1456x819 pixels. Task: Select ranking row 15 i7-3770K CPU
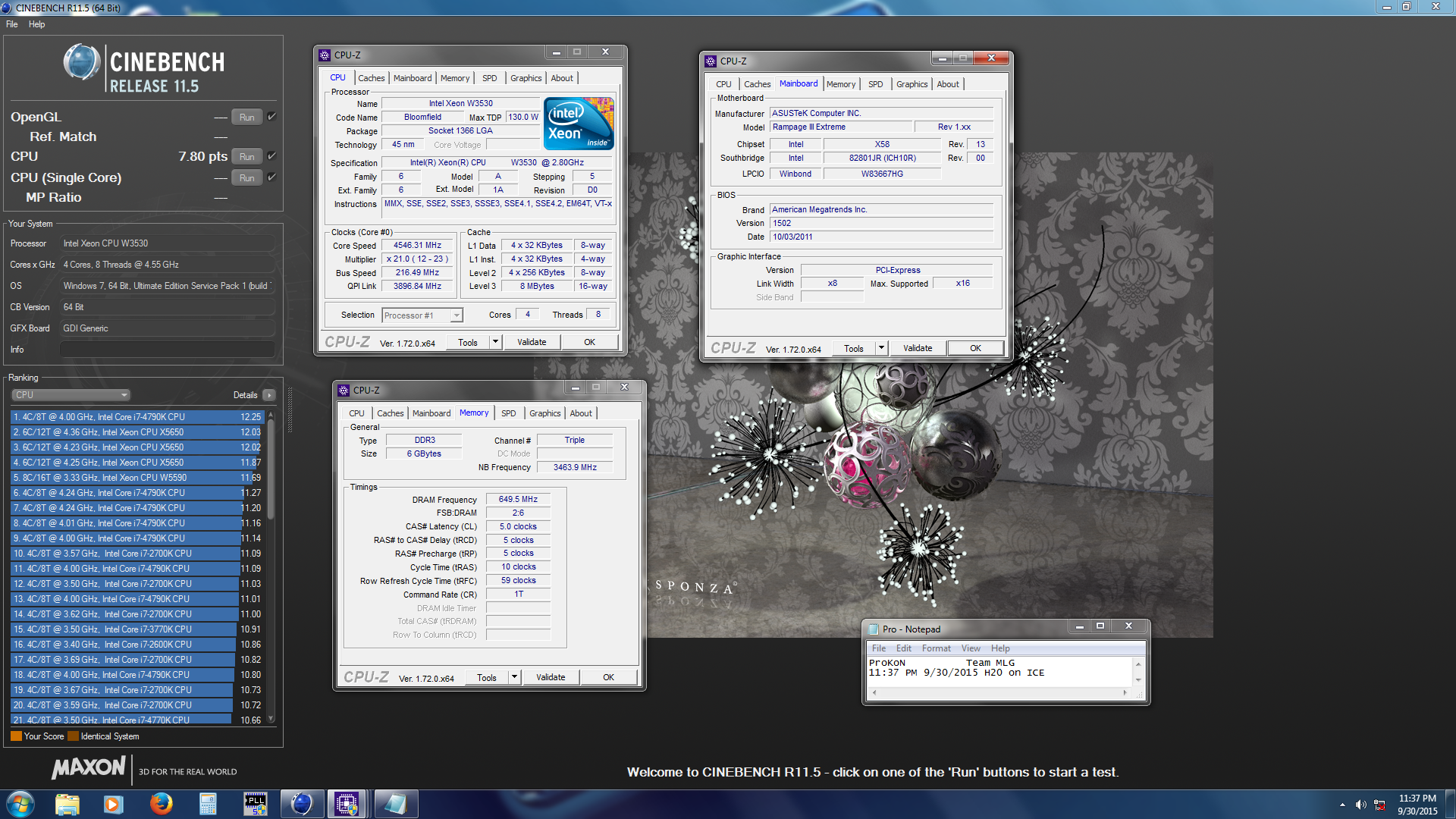136,629
